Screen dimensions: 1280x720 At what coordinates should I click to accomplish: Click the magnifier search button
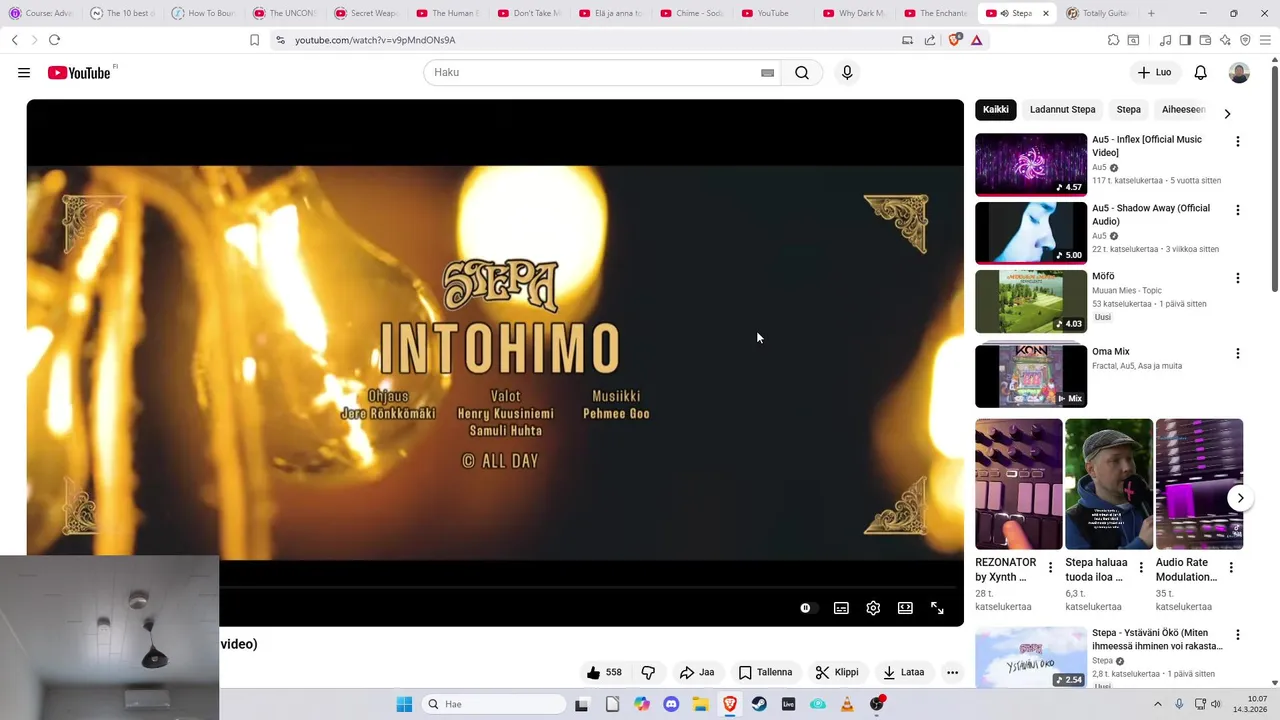click(x=802, y=73)
